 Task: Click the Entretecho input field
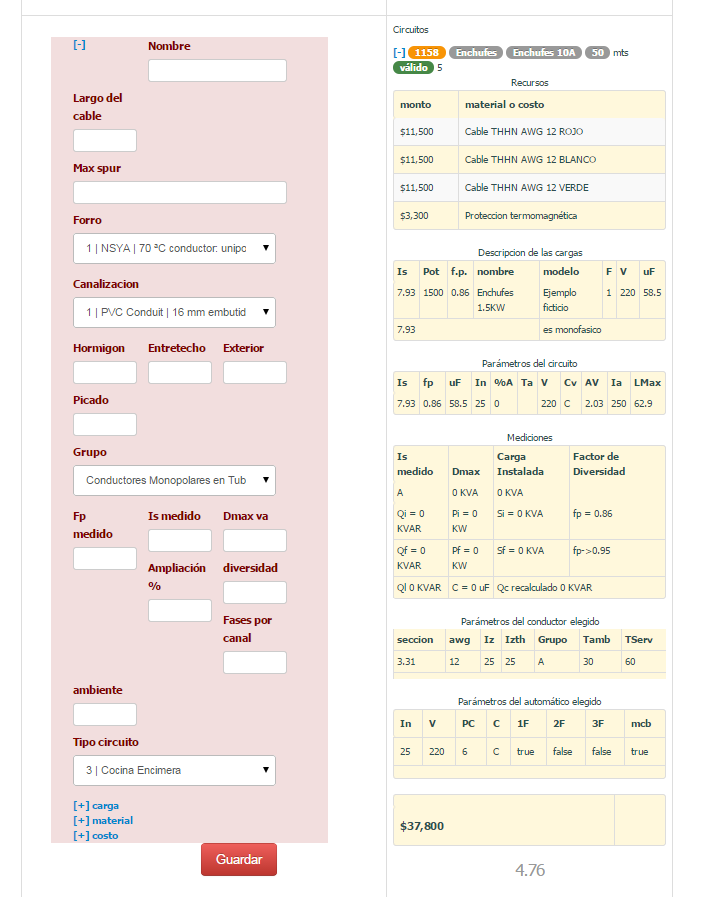[x=180, y=372]
